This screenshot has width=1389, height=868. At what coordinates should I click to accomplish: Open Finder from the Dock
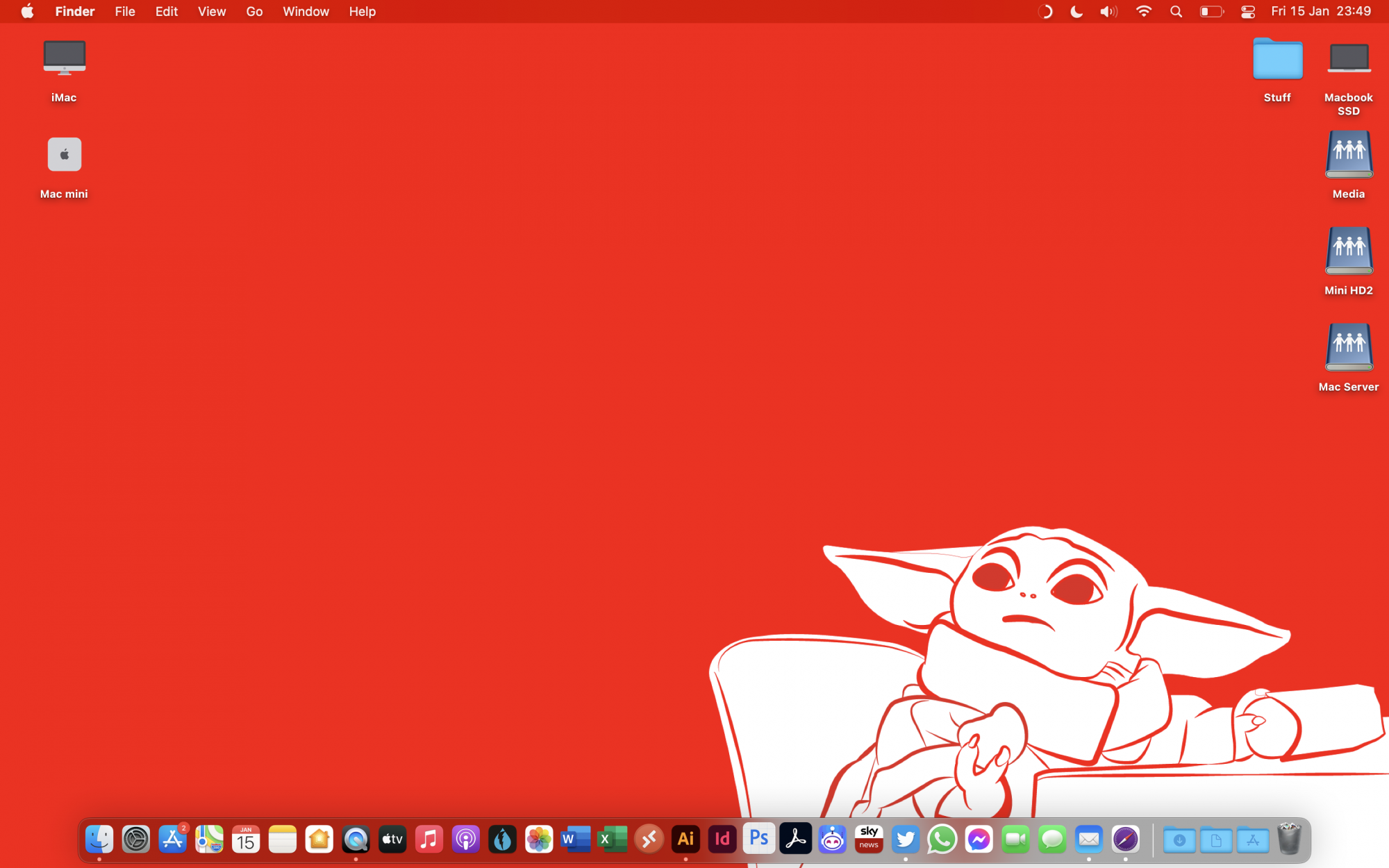pos(99,840)
